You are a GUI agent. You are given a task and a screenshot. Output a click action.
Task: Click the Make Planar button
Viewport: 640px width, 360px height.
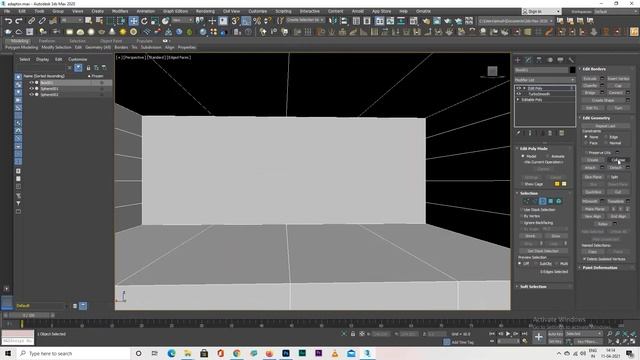click(x=594, y=209)
